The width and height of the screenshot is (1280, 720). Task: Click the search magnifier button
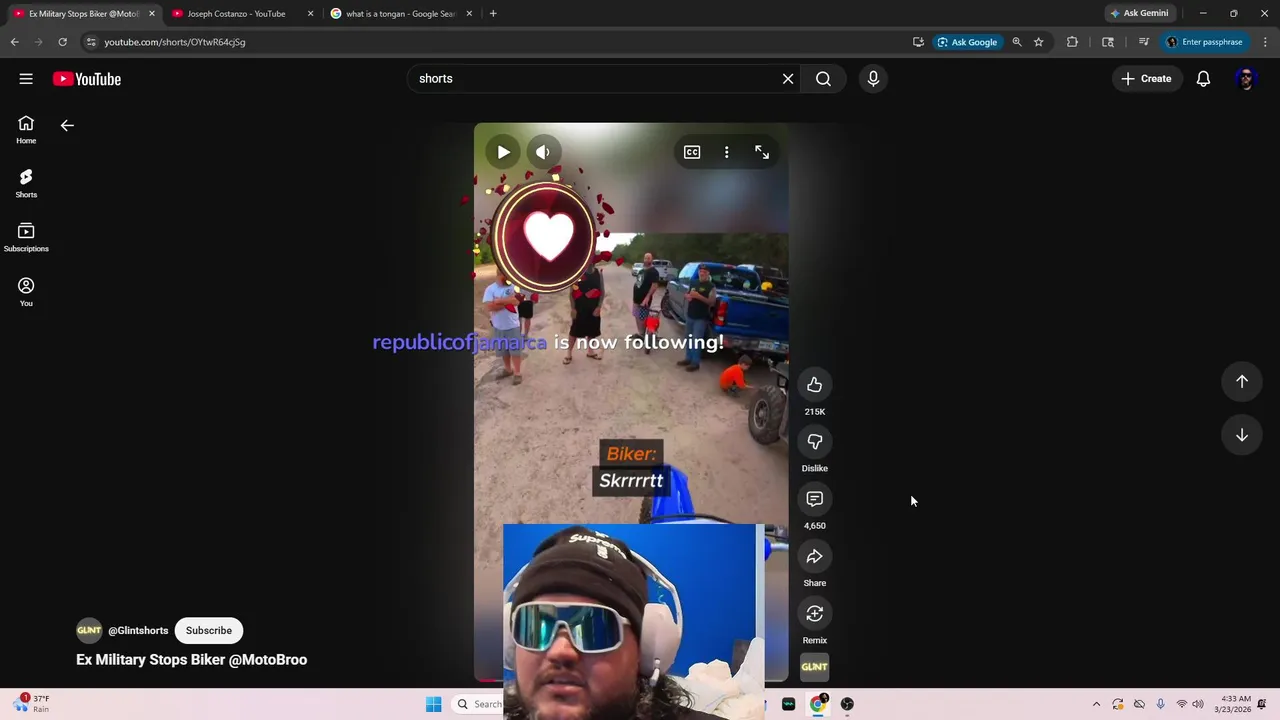(823, 79)
